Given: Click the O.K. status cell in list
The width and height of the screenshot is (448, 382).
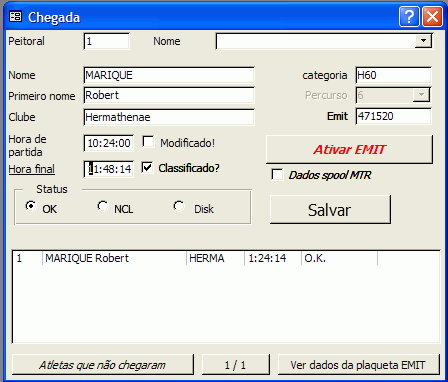Looking at the screenshot, I should 339,258.
